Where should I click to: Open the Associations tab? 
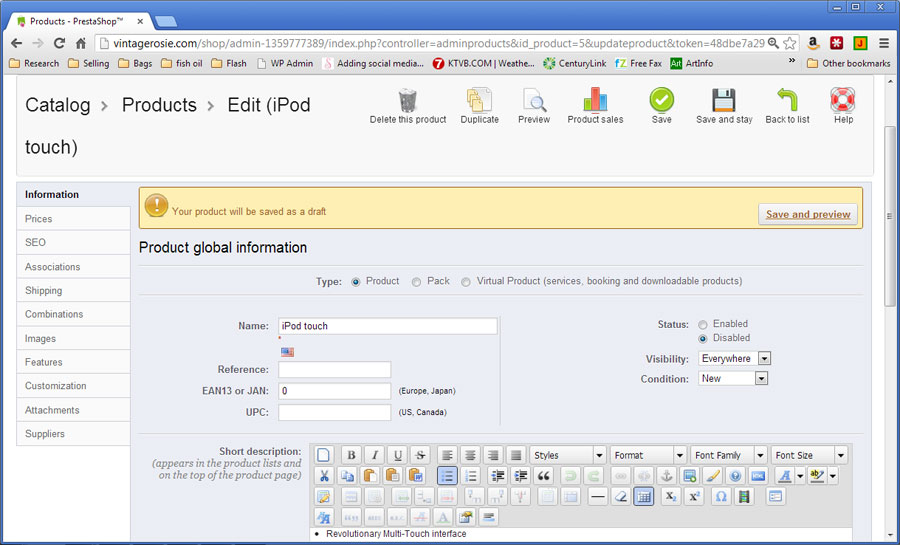click(73, 266)
